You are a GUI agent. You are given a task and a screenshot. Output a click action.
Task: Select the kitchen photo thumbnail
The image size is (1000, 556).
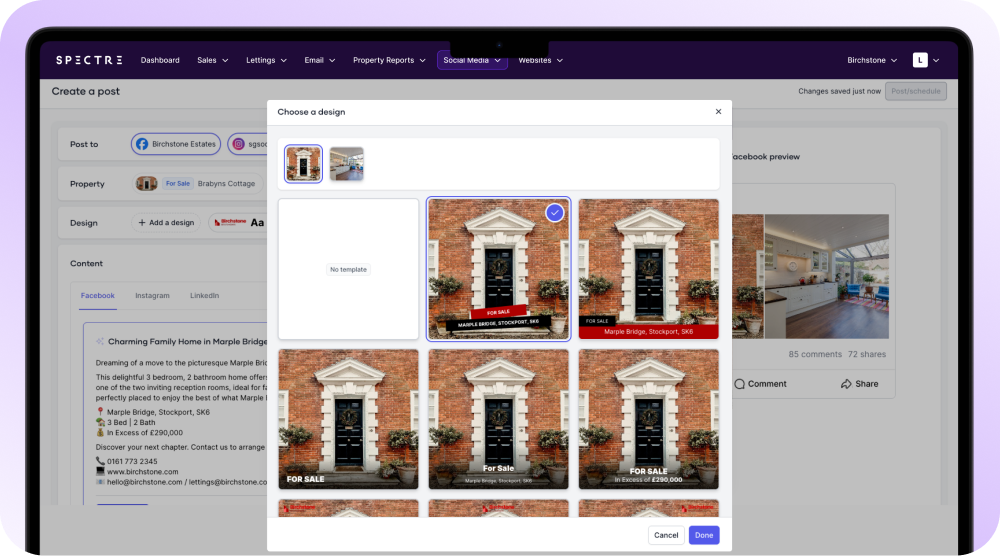346,164
